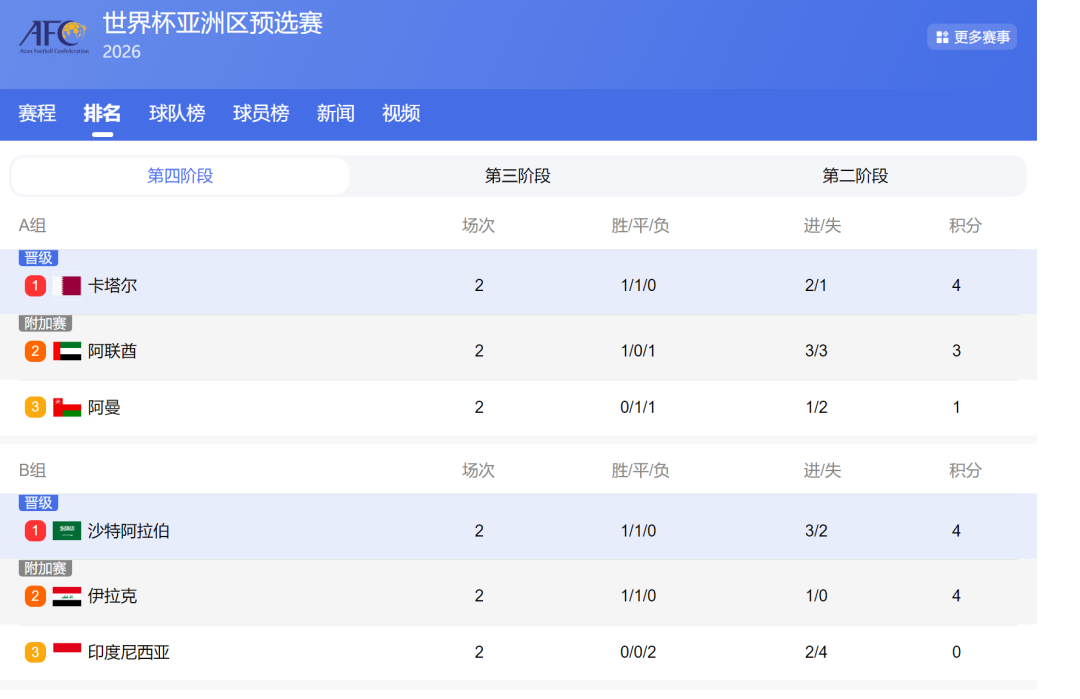Click the UAE flag next to 阿联酋
This screenshot has height=699, width=1080.
[67, 351]
